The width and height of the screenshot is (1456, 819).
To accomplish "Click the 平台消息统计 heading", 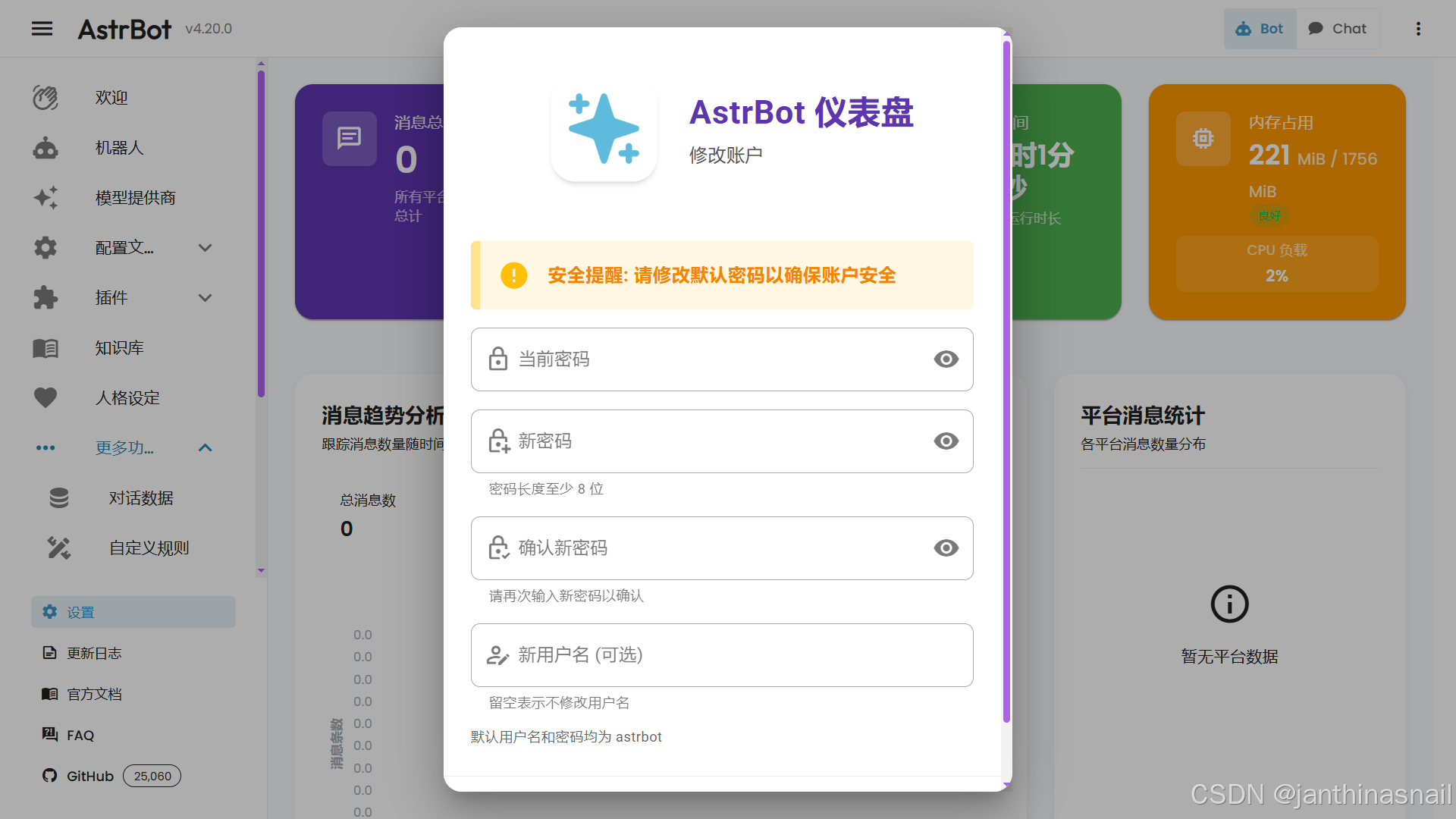I will click(x=1143, y=416).
